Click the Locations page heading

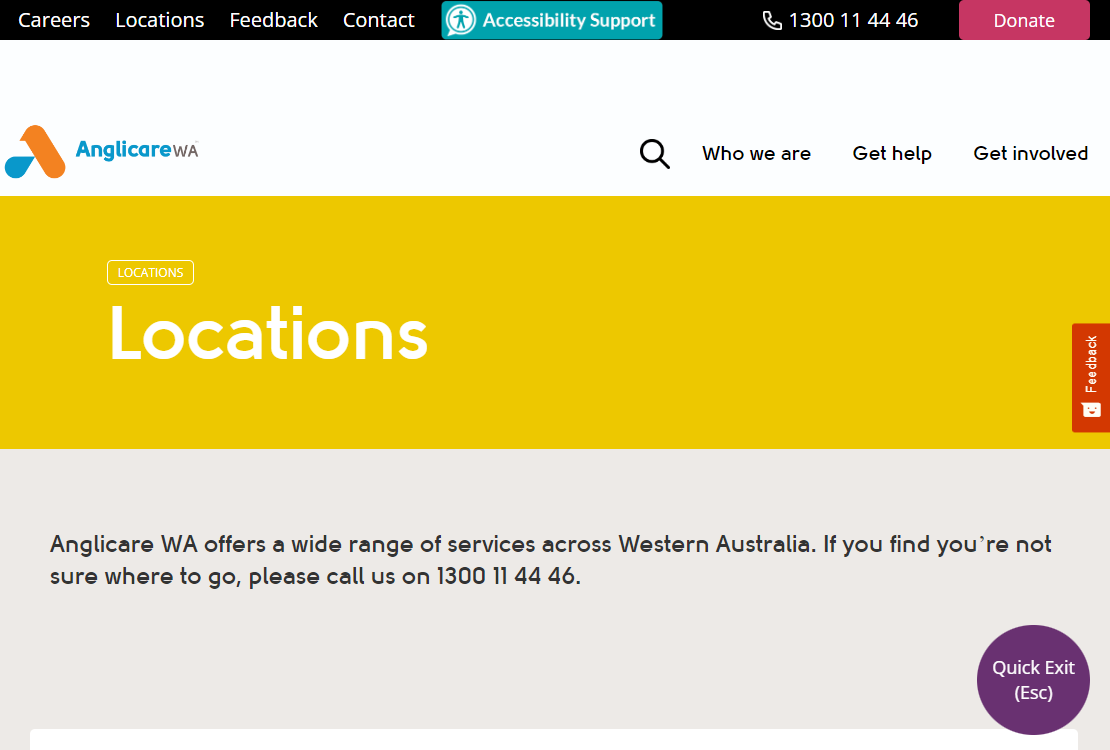(x=268, y=334)
